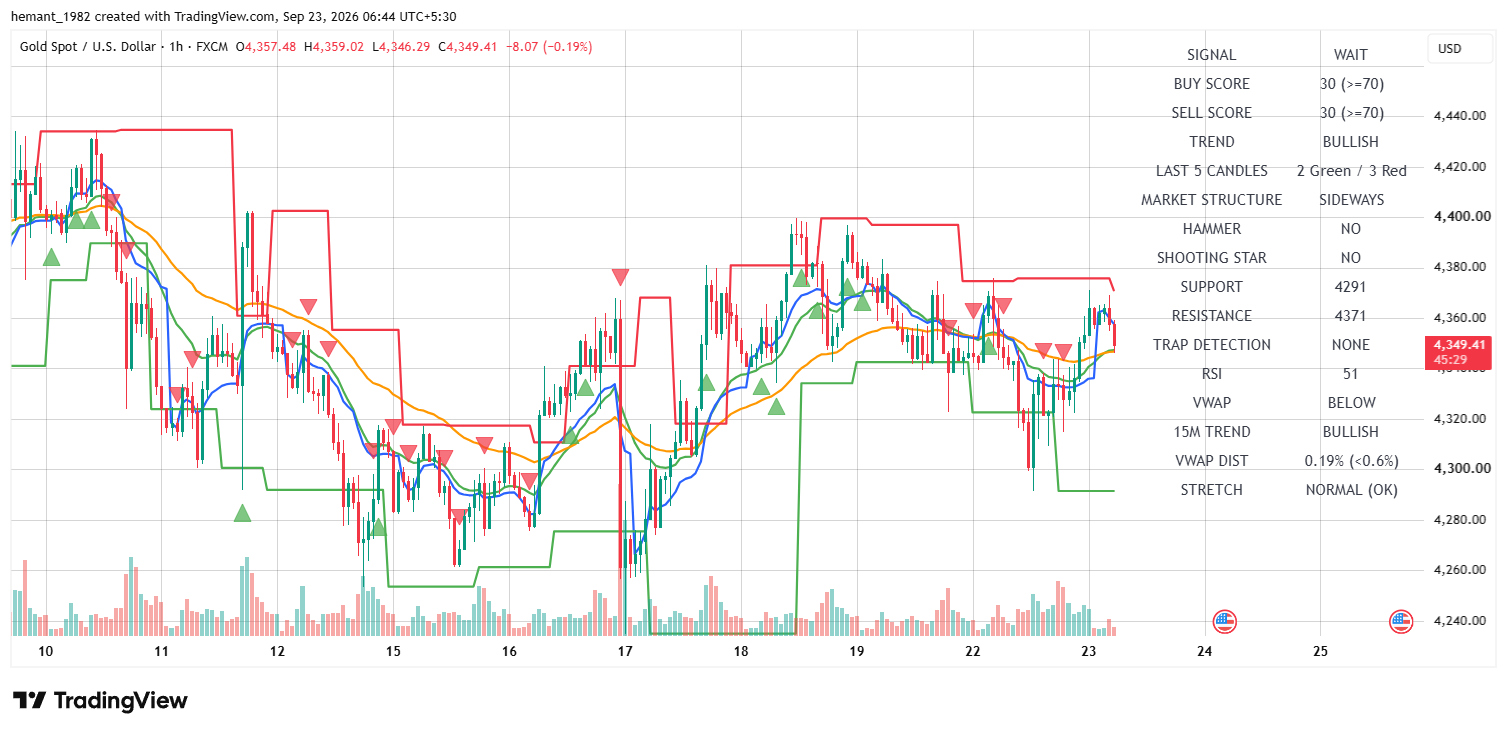The width and height of the screenshot is (1507, 733).
Task: Click the US flag event icon near date 24
Action: 1224,621
